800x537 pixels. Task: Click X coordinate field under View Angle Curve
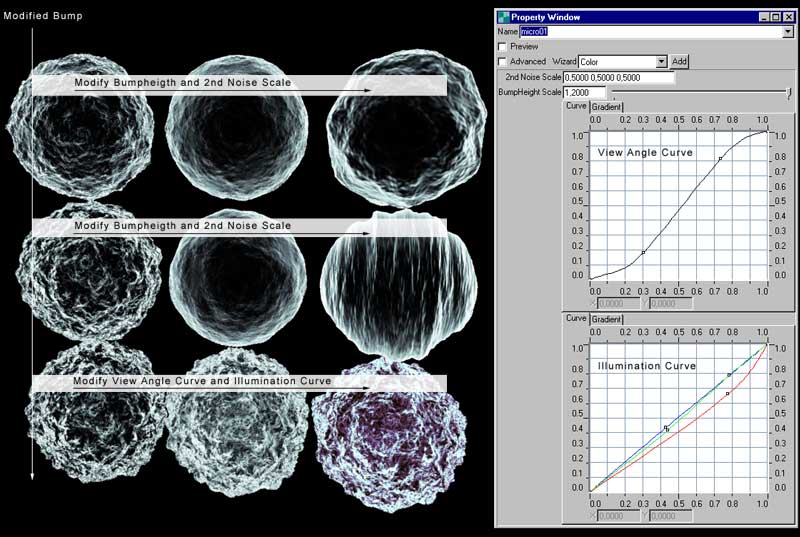[x=617, y=303]
